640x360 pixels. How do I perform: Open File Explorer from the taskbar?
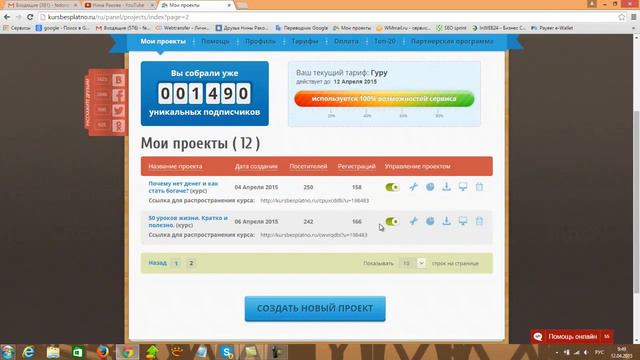pyautogui.click(x=53, y=352)
